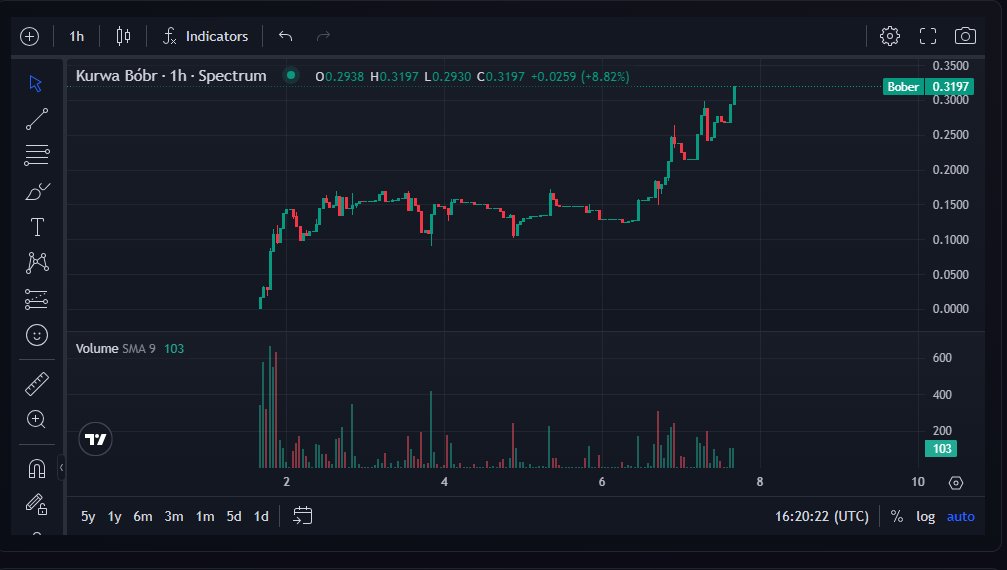The height and width of the screenshot is (570, 1007).
Task: Select the brush drawing tool
Action: click(37, 191)
